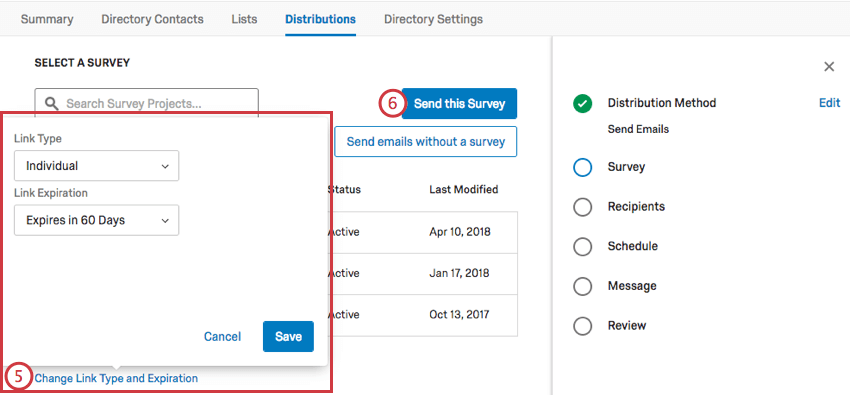Switch to the Summary tab
The image size is (850, 395).
(x=47, y=20)
